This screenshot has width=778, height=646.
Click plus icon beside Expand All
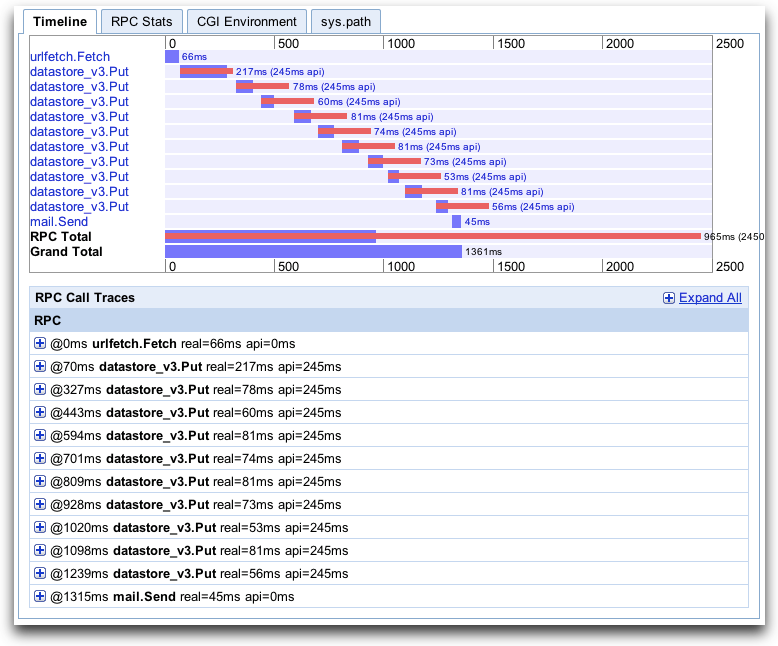(669, 298)
